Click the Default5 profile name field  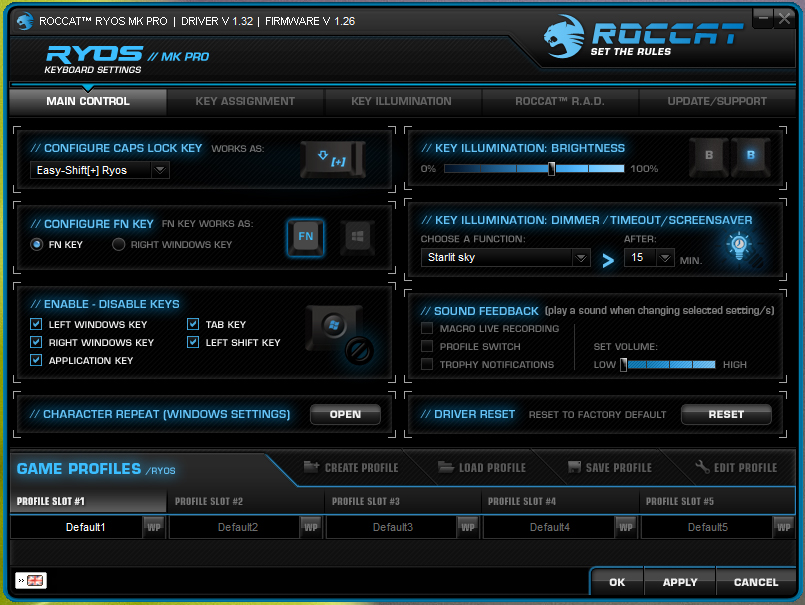pos(707,527)
